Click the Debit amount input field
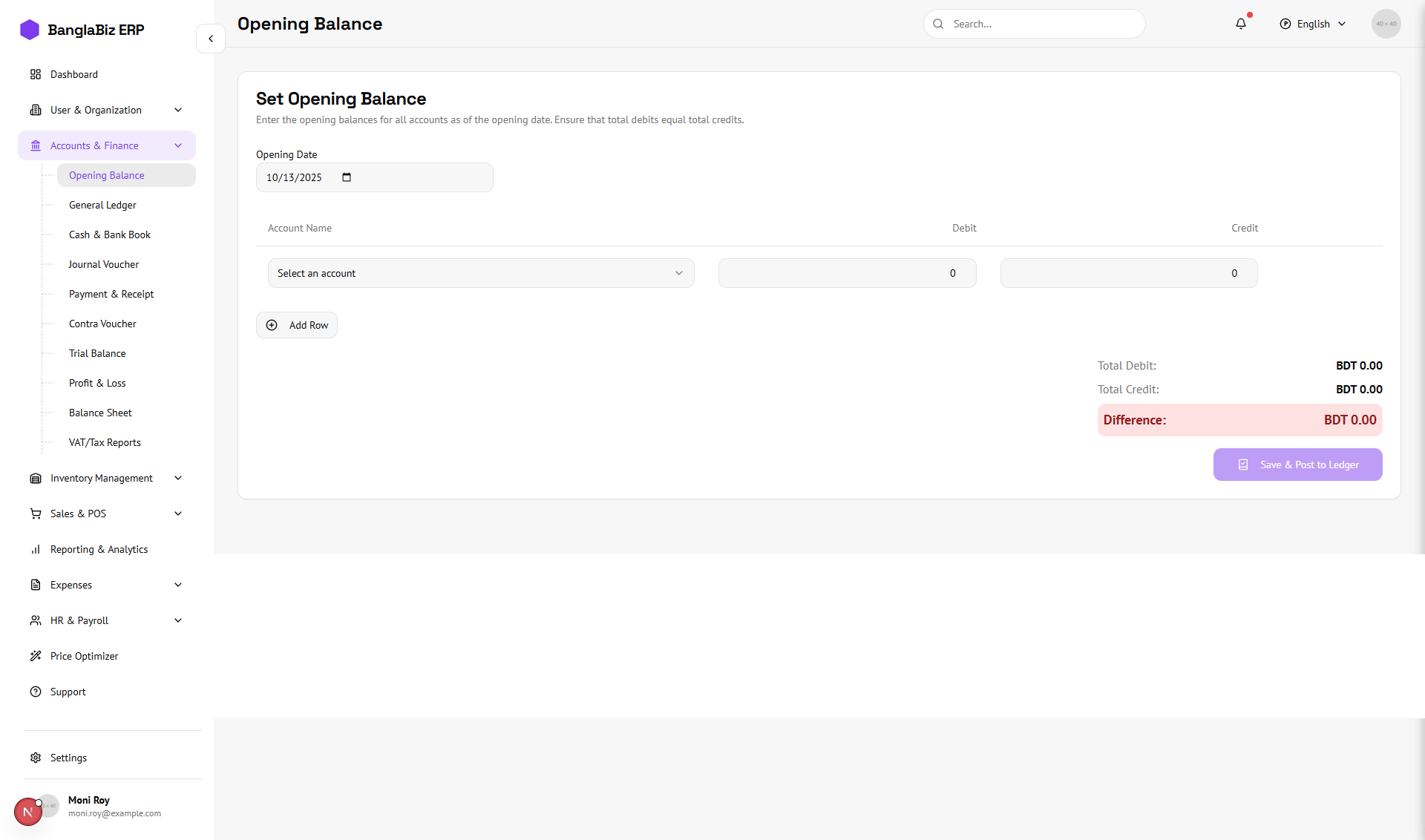The image size is (1425, 840). coord(847,273)
